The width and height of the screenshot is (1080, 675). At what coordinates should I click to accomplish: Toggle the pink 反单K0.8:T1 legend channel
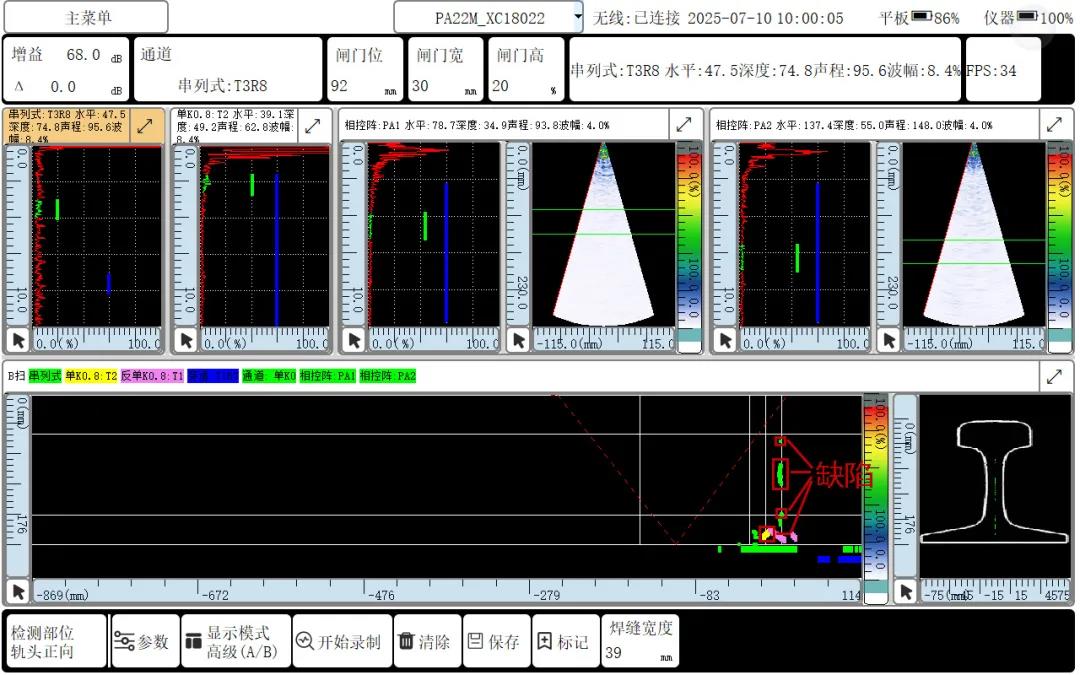tap(151, 376)
